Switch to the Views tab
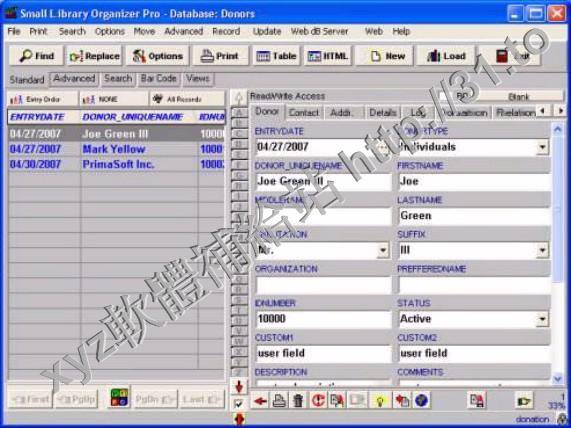 197,79
